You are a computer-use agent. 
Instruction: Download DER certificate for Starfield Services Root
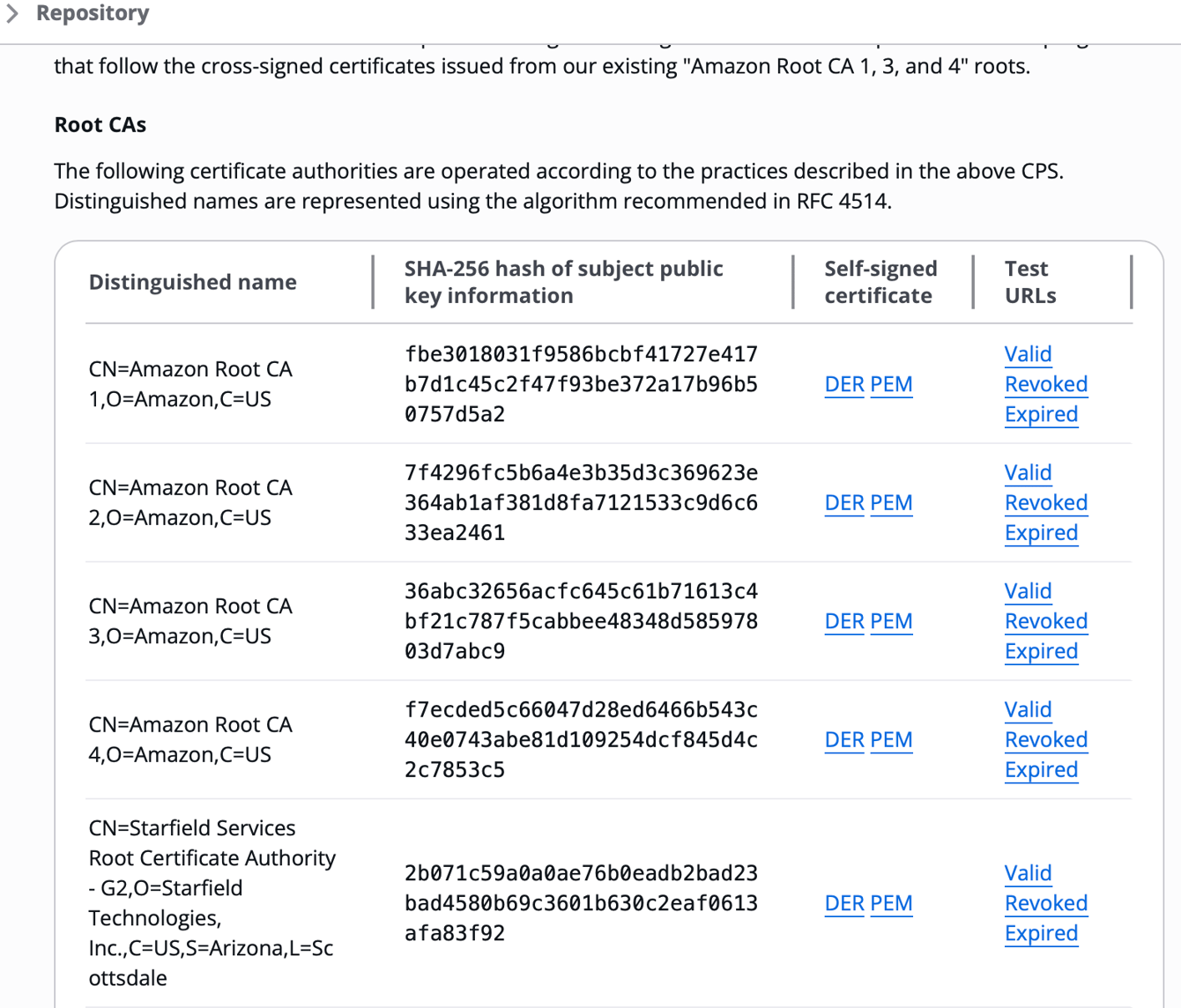coord(843,903)
